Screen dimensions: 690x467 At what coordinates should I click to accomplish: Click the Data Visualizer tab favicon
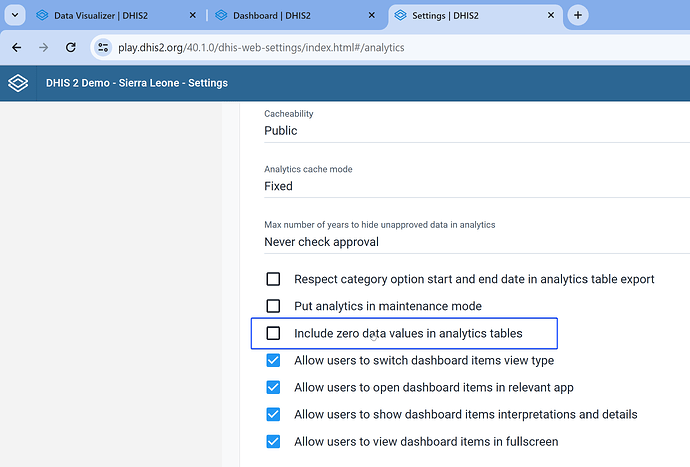click(42, 15)
